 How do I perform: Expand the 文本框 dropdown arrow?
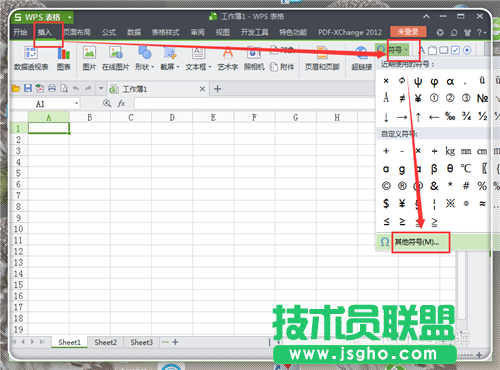[210, 67]
